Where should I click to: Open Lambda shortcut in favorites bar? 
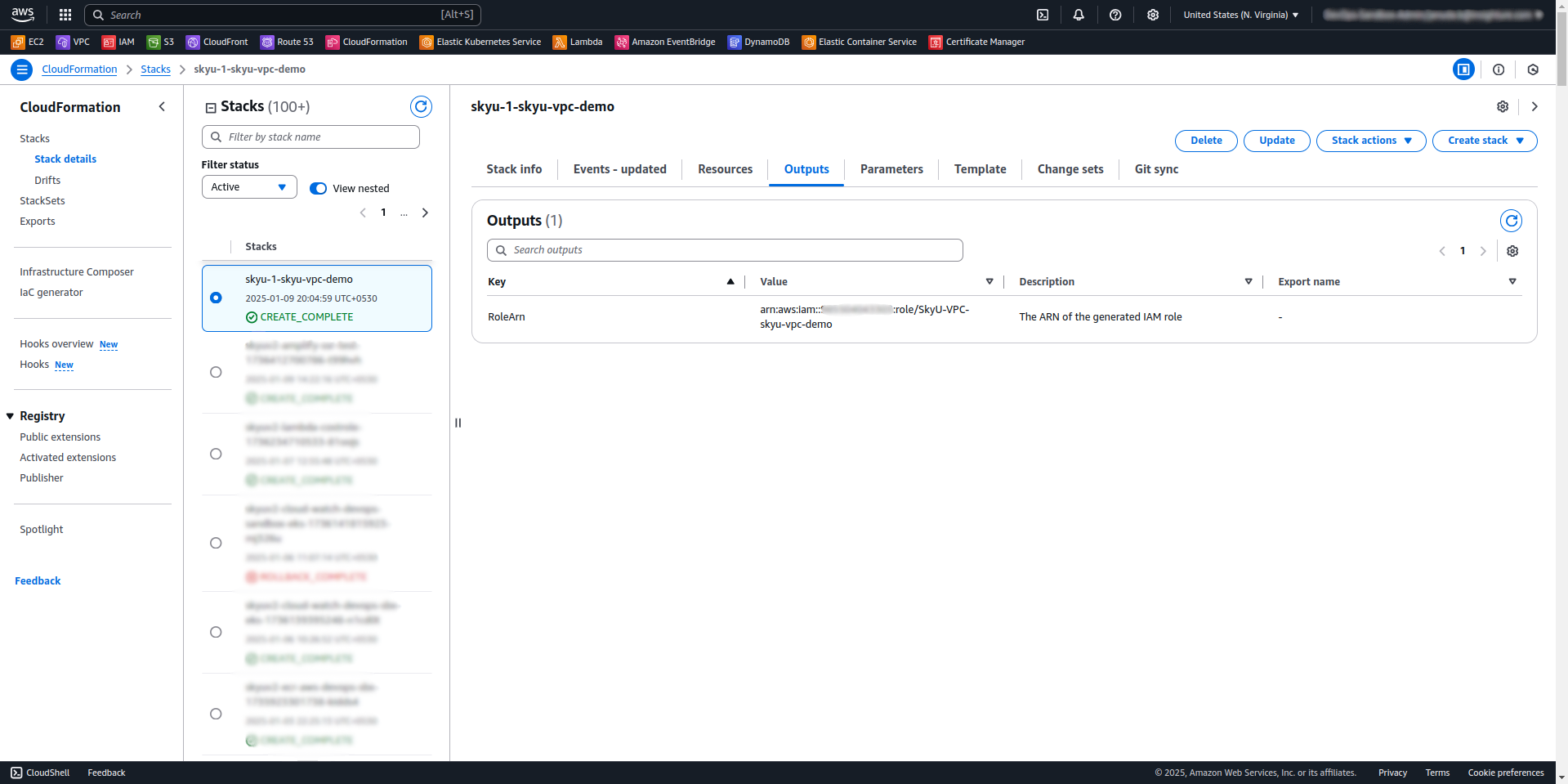coord(578,42)
